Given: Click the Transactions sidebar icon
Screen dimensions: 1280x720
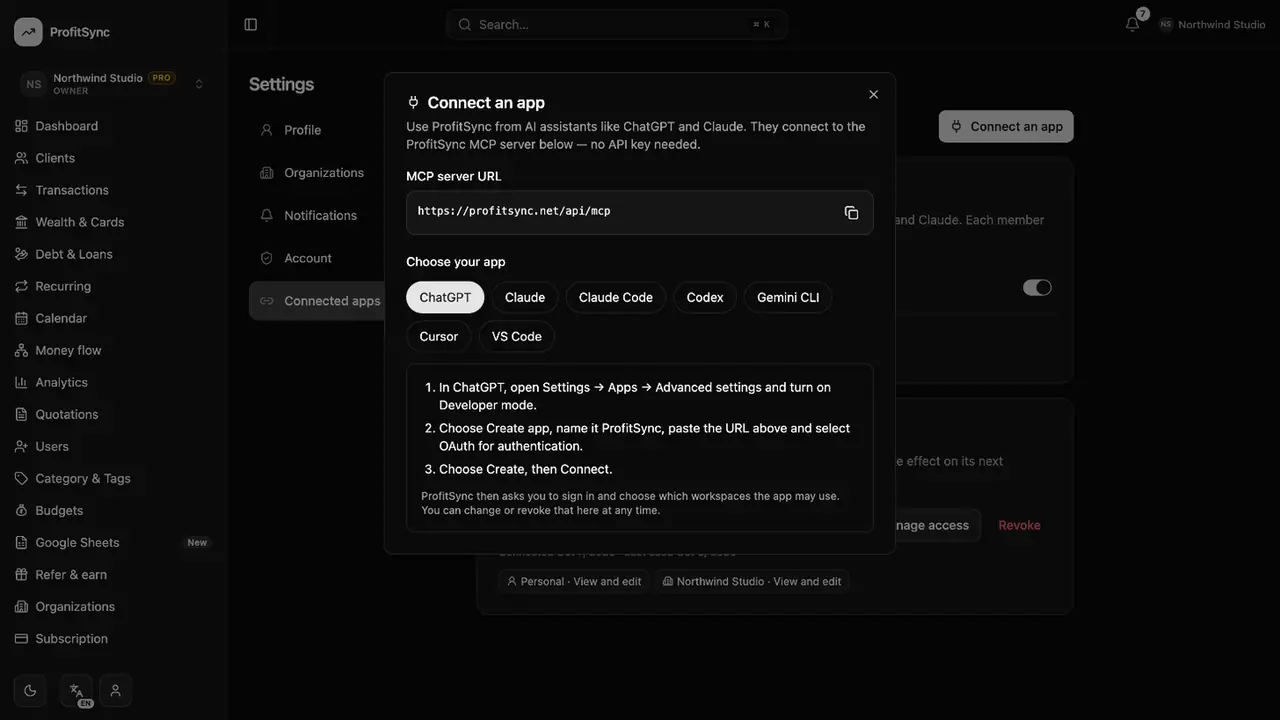Looking at the screenshot, I should [x=21, y=190].
